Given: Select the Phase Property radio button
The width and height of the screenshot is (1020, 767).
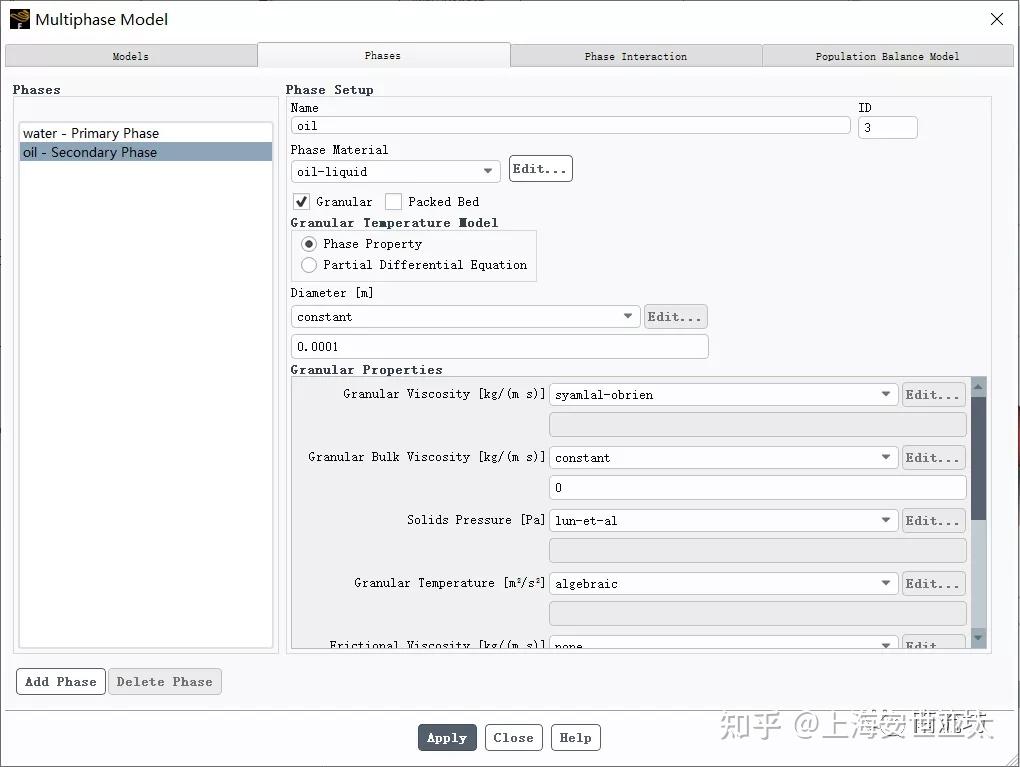Looking at the screenshot, I should (309, 244).
